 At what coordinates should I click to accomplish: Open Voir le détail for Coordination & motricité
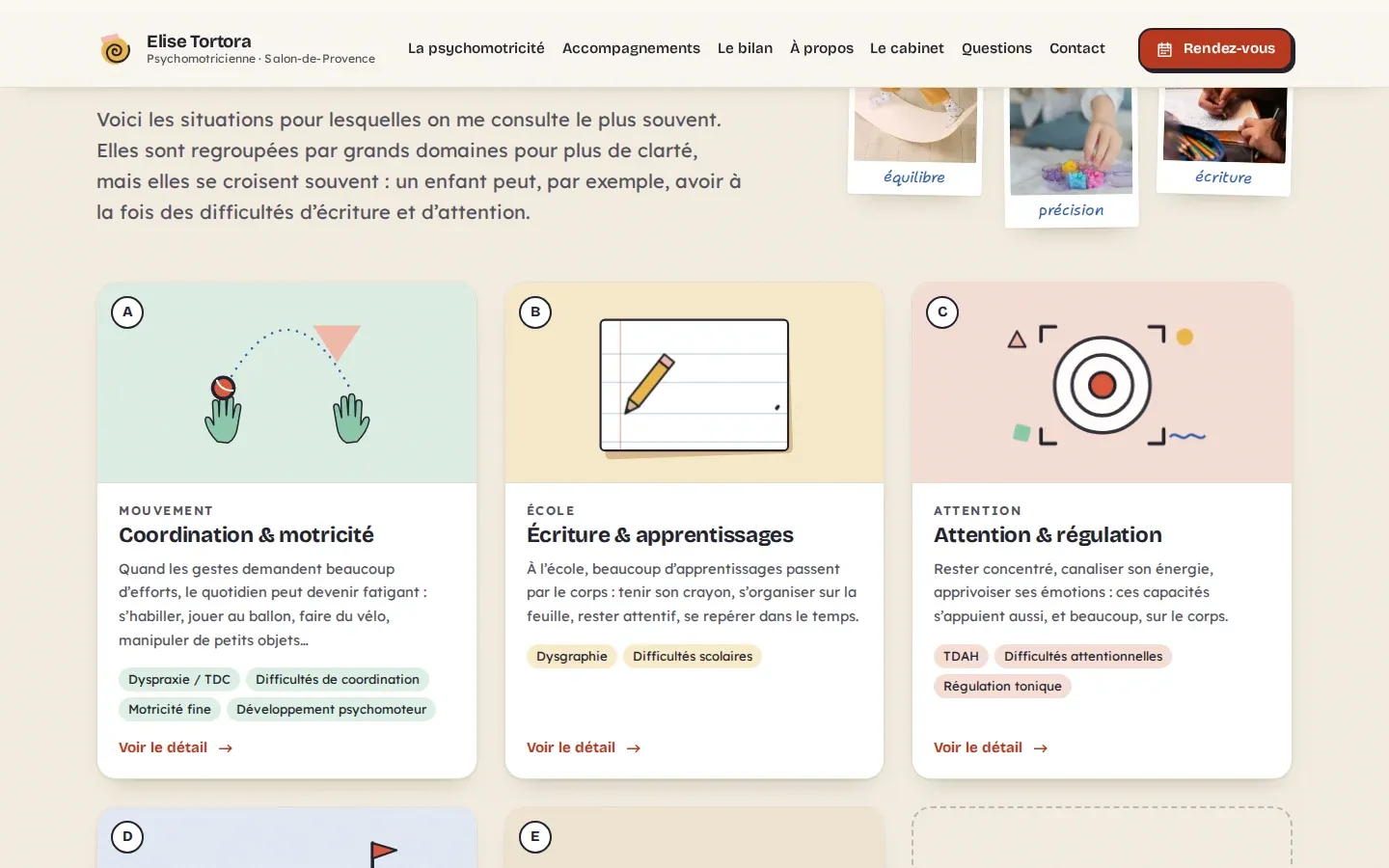[x=176, y=747]
